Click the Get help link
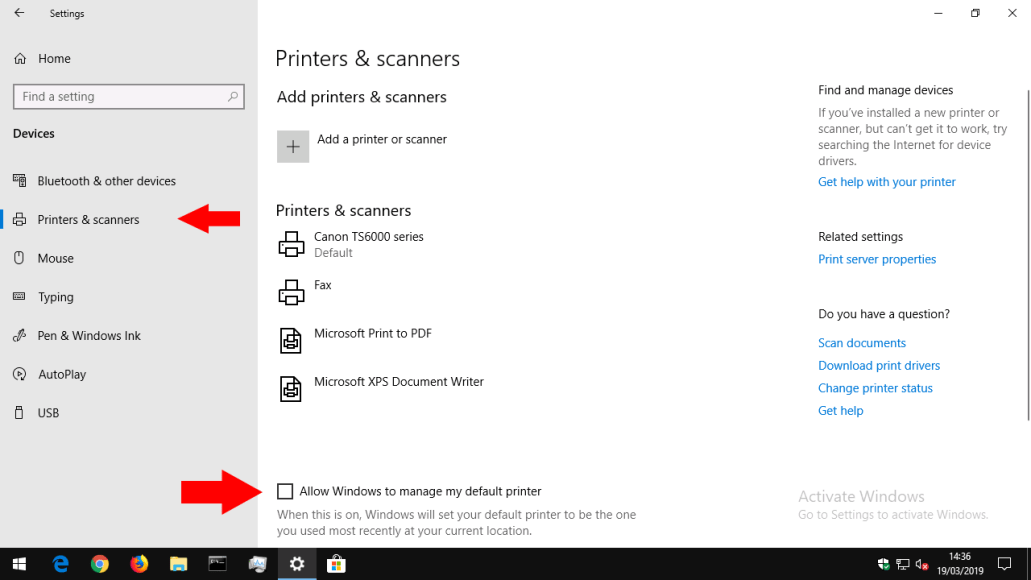 [x=840, y=411]
